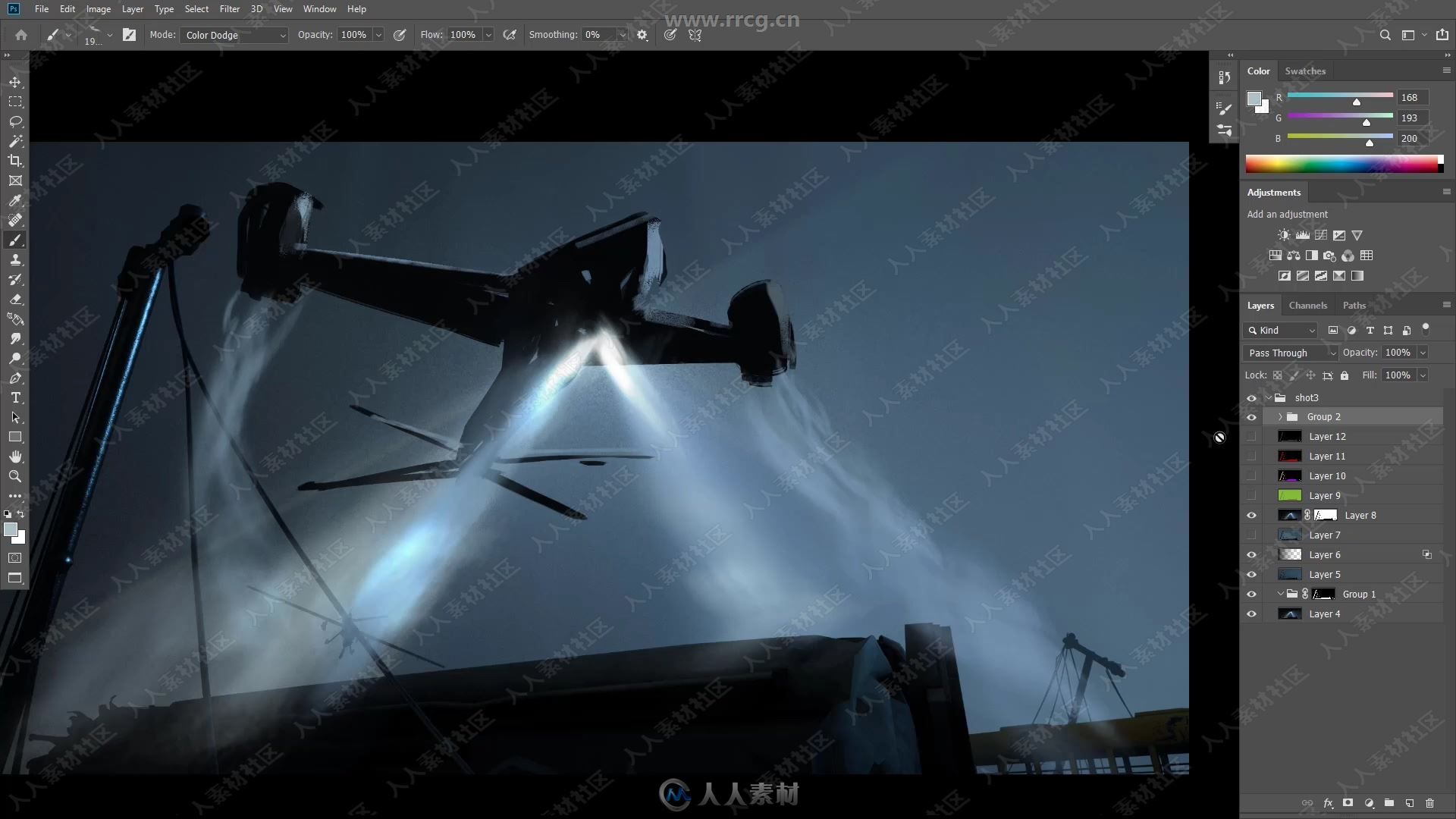The image size is (1456, 819).
Task: Select the Dodge tool
Action: [15, 358]
